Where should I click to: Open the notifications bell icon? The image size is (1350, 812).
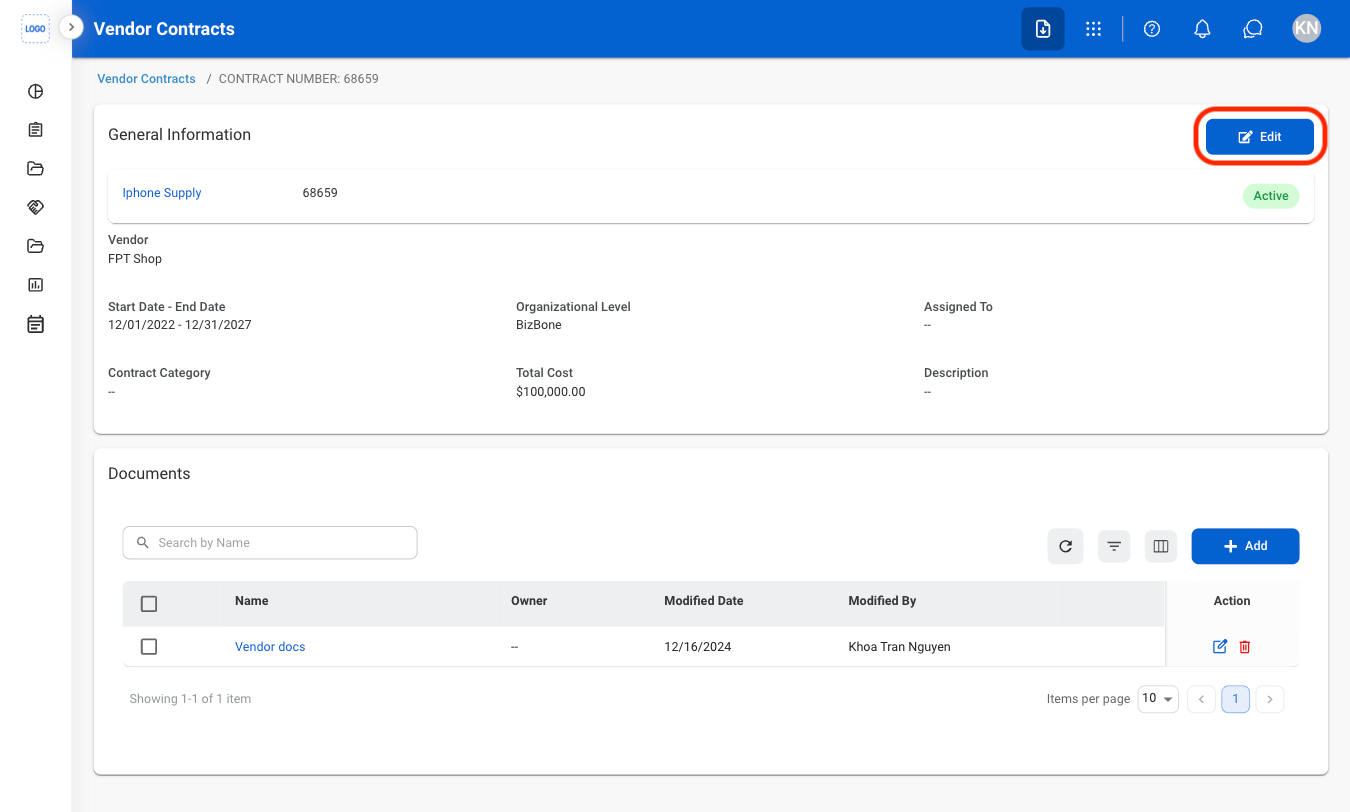pos(1203,29)
